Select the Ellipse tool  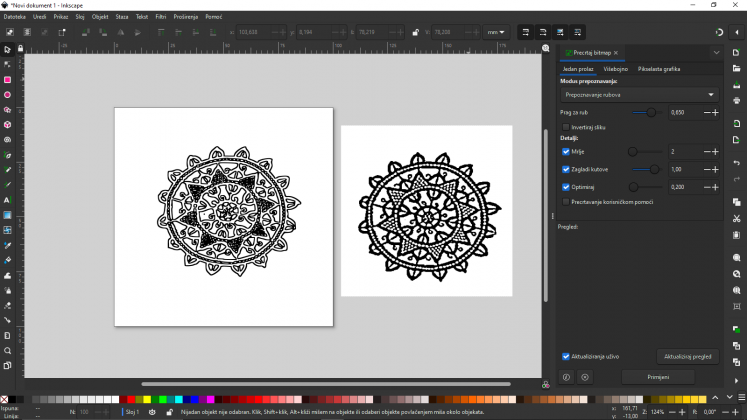(7, 94)
